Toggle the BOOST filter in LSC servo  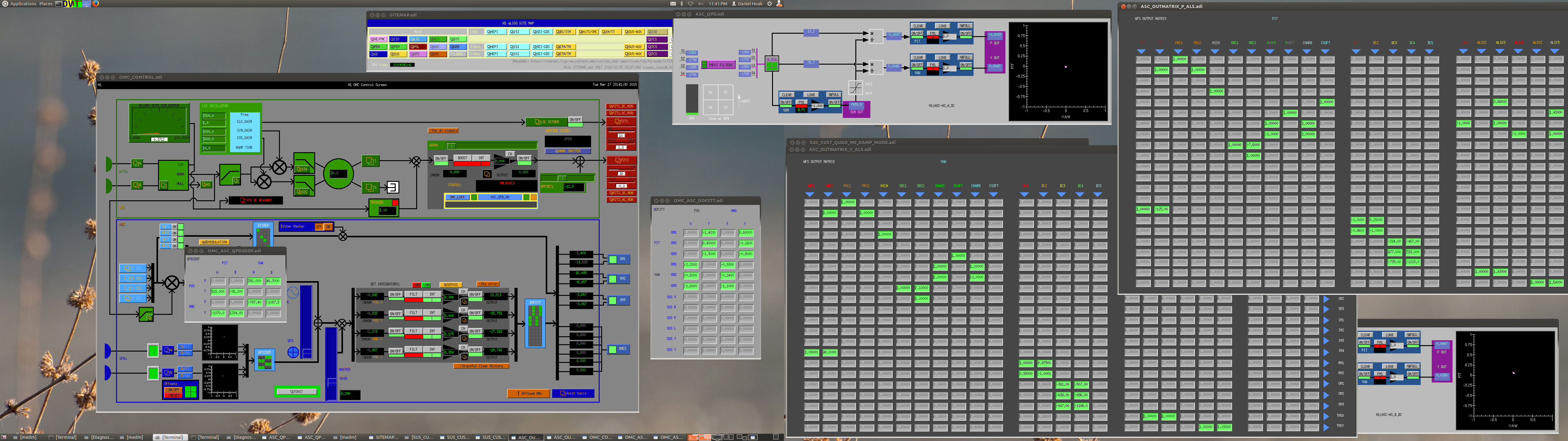pyautogui.click(x=463, y=158)
